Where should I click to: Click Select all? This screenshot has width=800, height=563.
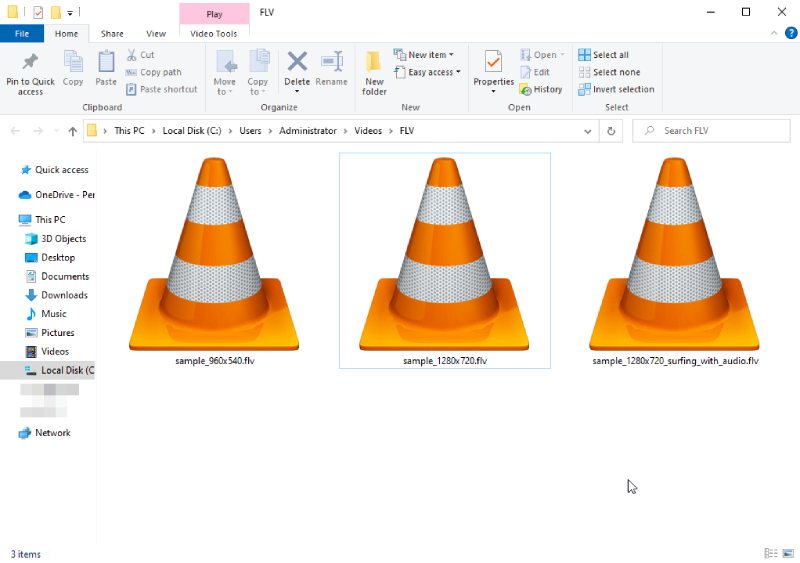click(604, 55)
